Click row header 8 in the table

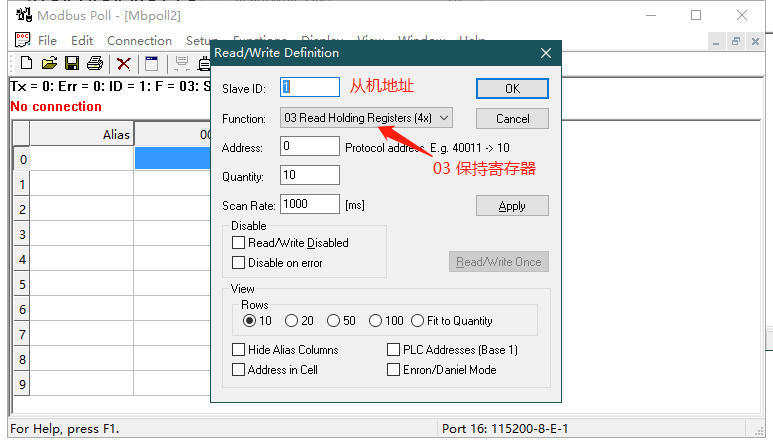(x=22, y=359)
